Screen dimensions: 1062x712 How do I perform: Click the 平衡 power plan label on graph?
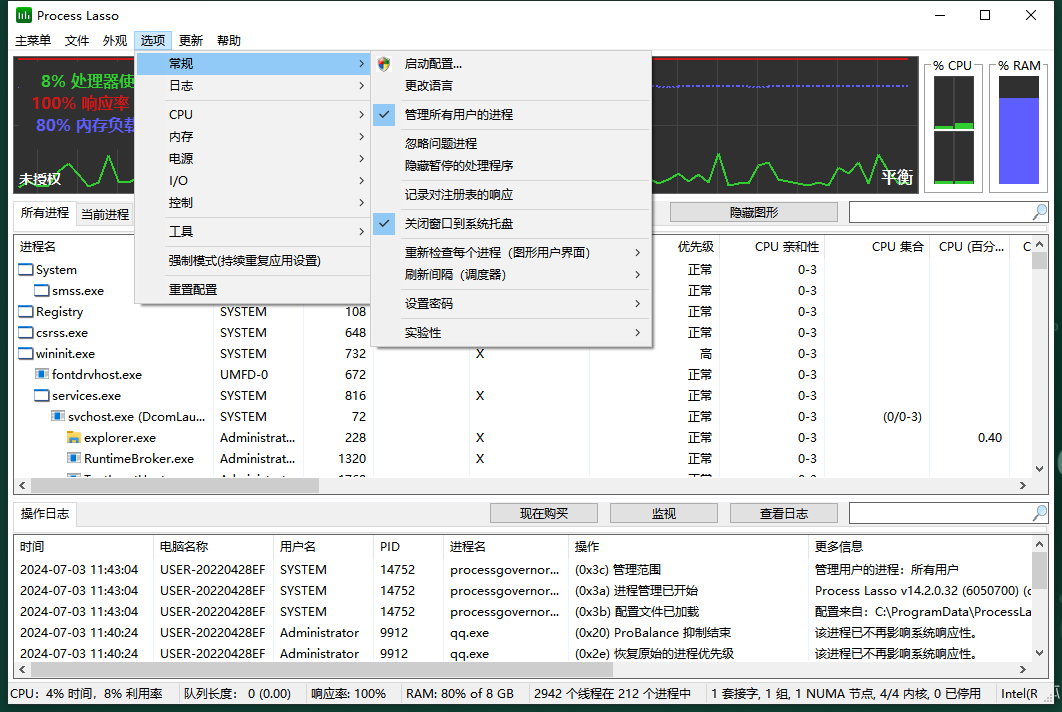(x=897, y=177)
